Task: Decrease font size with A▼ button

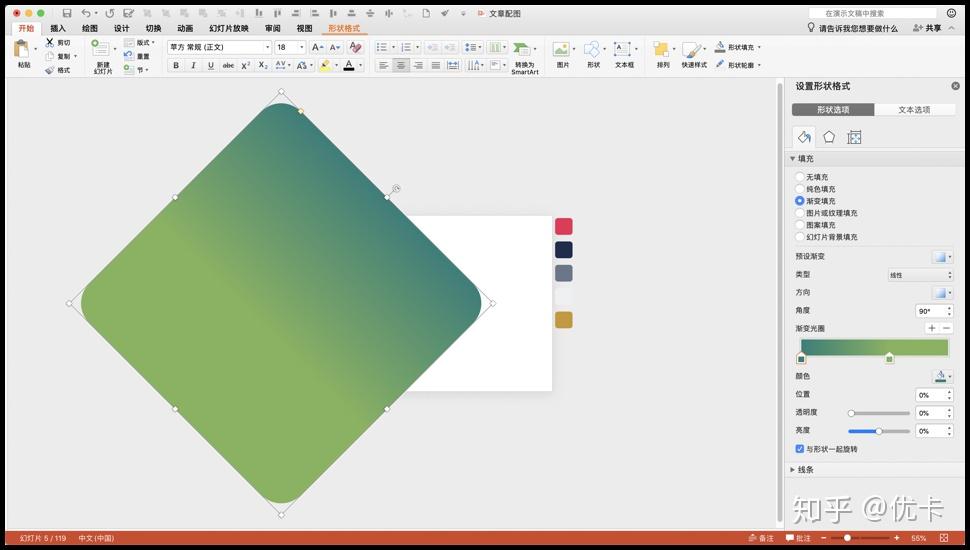Action: [x=335, y=47]
